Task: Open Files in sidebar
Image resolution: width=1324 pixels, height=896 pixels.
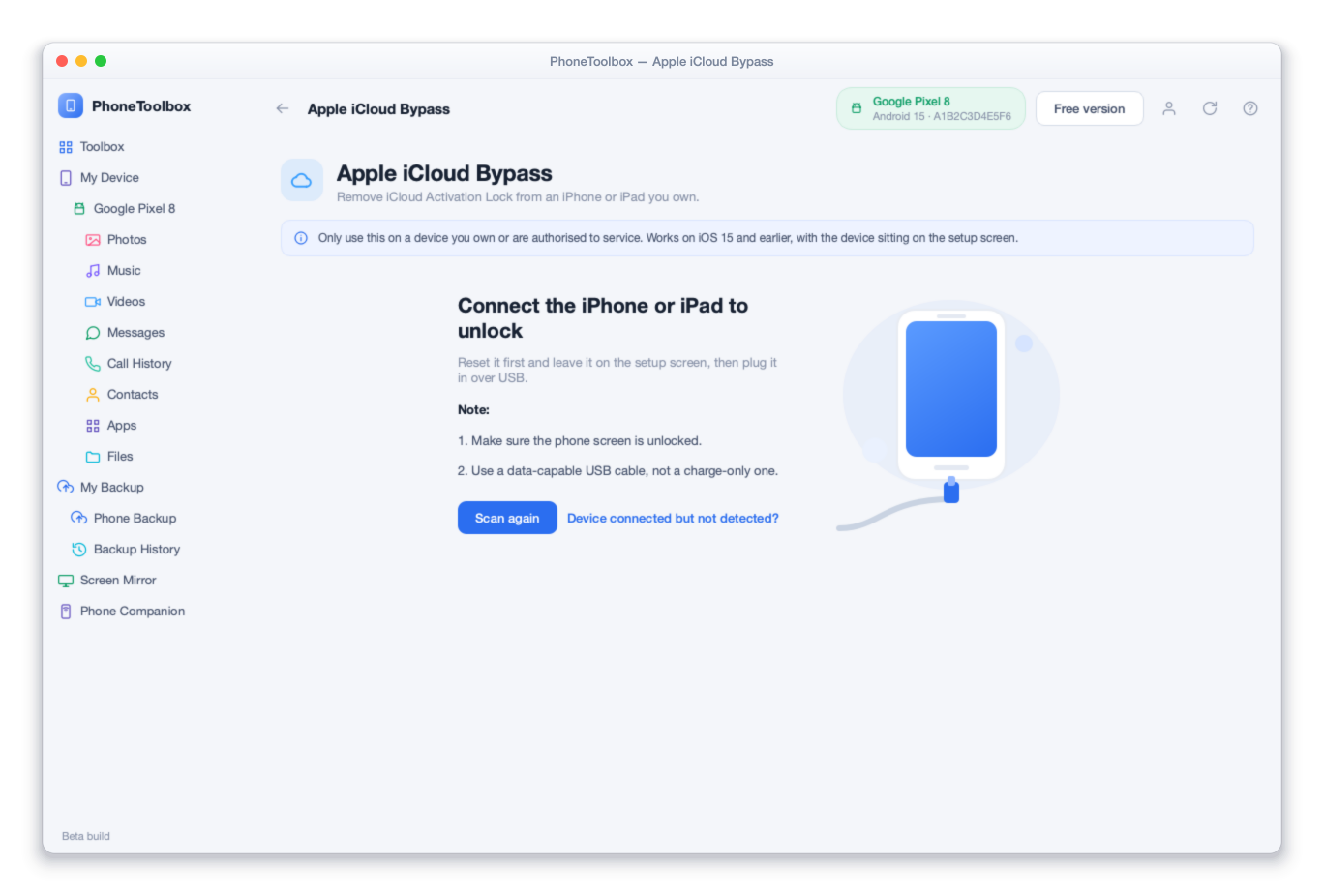Action: pos(120,457)
